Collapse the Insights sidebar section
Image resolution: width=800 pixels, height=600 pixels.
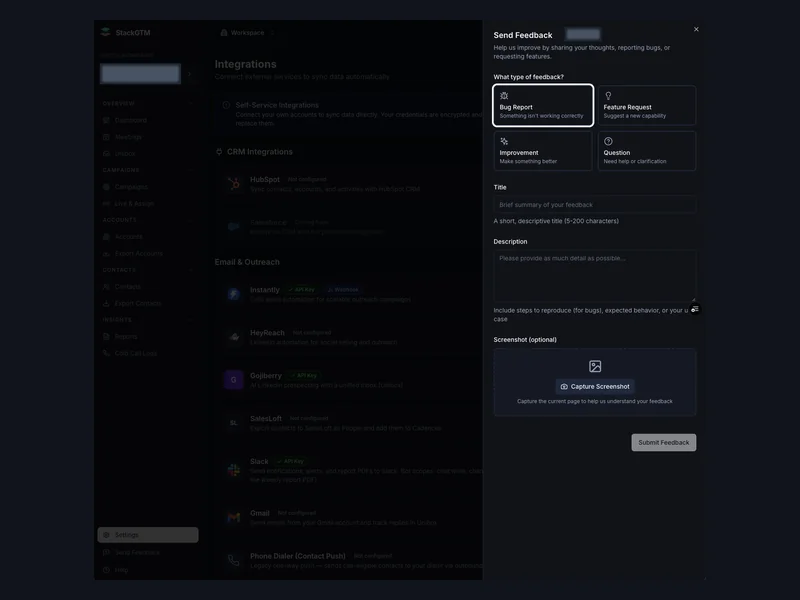[x=190, y=320]
